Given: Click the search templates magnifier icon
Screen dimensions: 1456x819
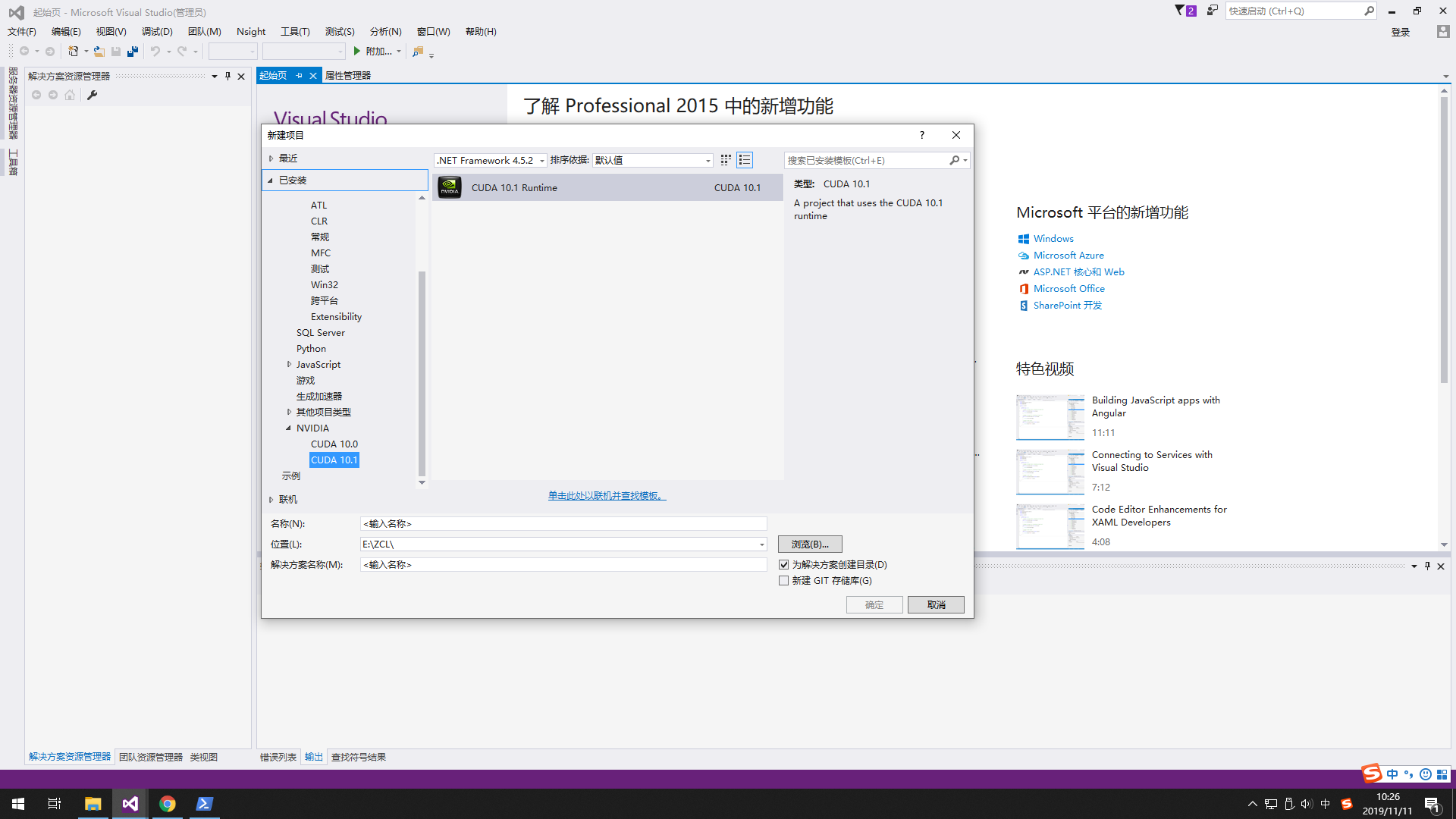Looking at the screenshot, I should point(954,160).
